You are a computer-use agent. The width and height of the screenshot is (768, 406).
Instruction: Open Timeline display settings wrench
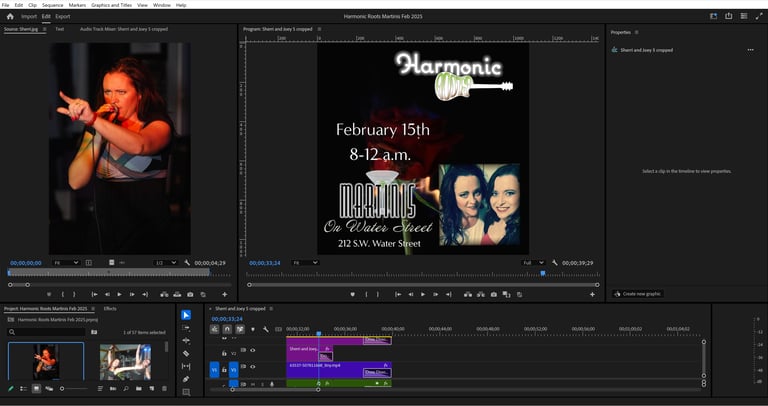point(266,329)
